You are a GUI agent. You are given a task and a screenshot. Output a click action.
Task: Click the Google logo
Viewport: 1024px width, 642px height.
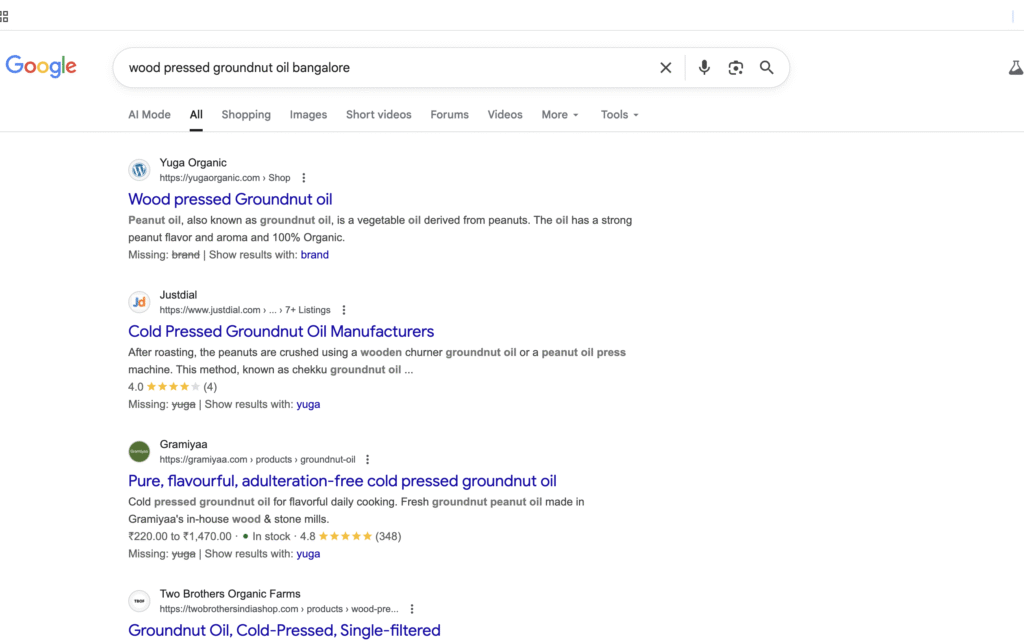pos(41,66)
